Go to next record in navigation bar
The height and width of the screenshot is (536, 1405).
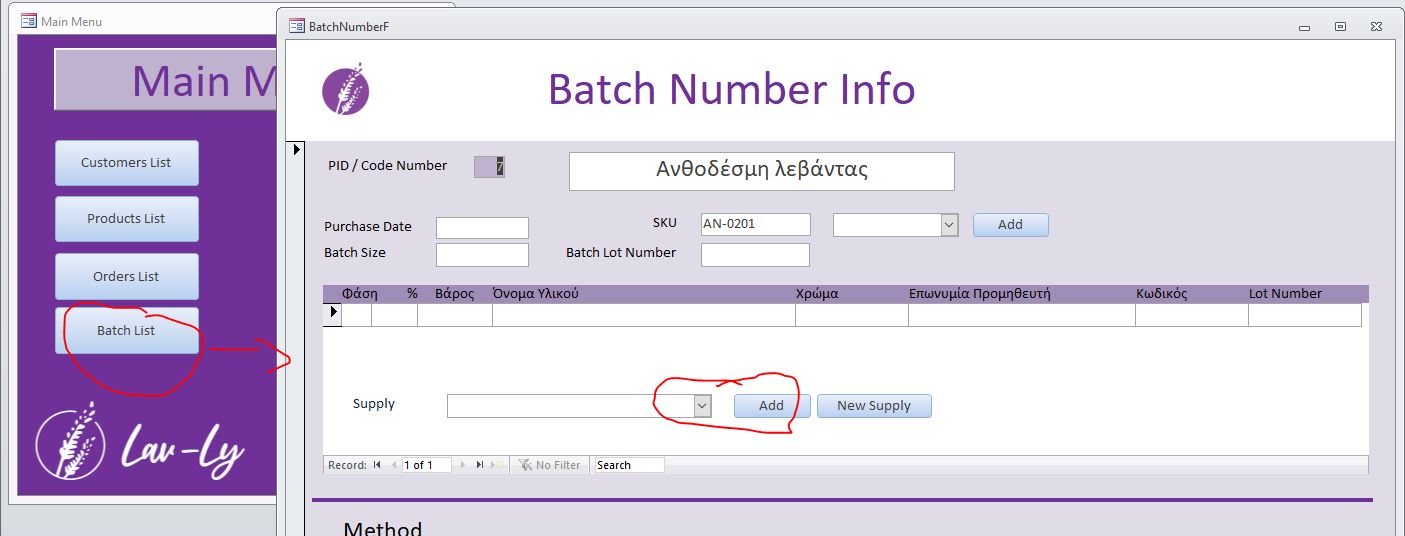tap(462, 465)
